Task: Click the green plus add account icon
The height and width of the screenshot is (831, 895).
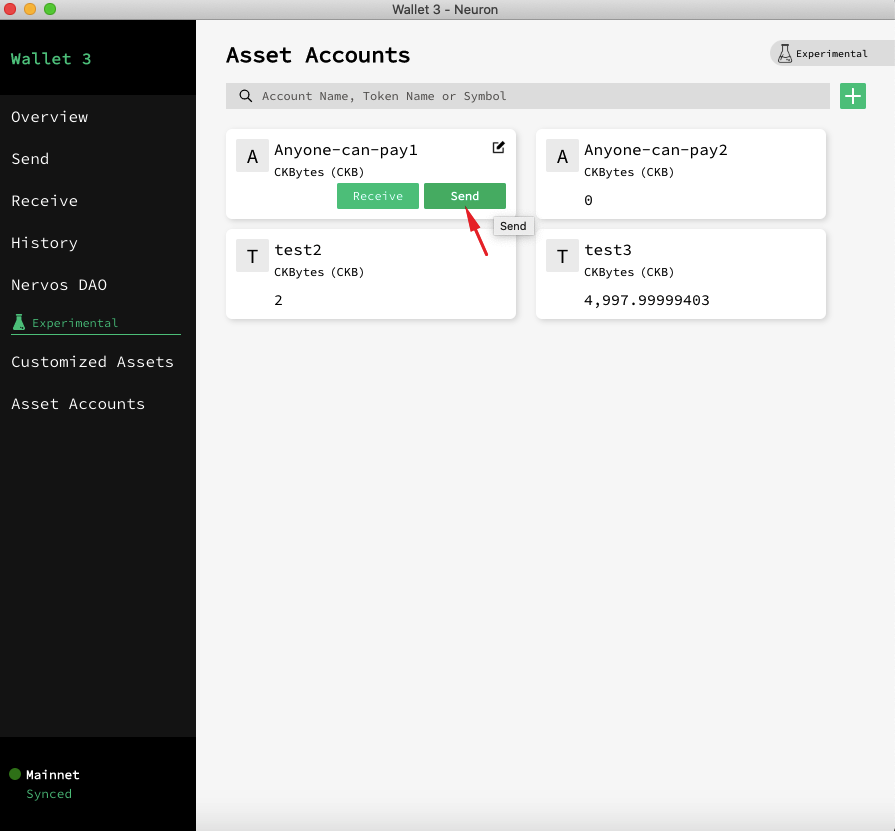Action: 852,96
